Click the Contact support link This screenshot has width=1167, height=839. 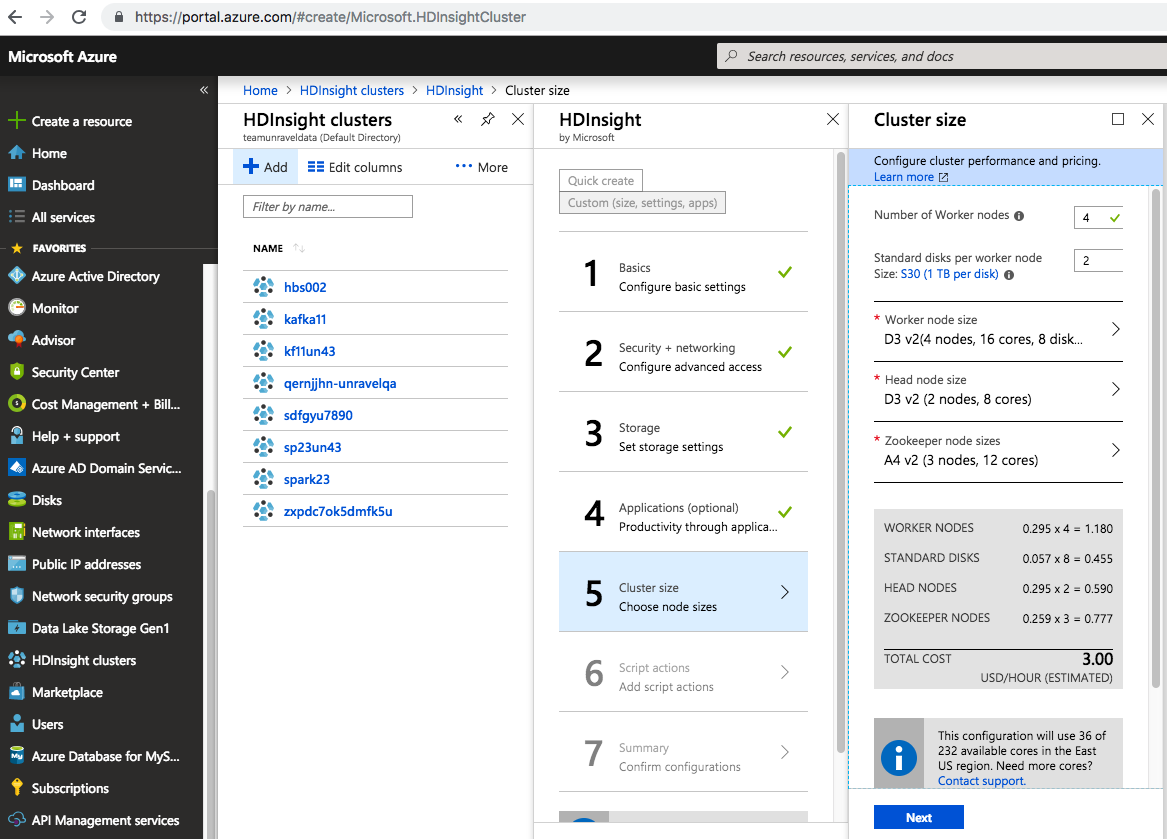[981, 781]
